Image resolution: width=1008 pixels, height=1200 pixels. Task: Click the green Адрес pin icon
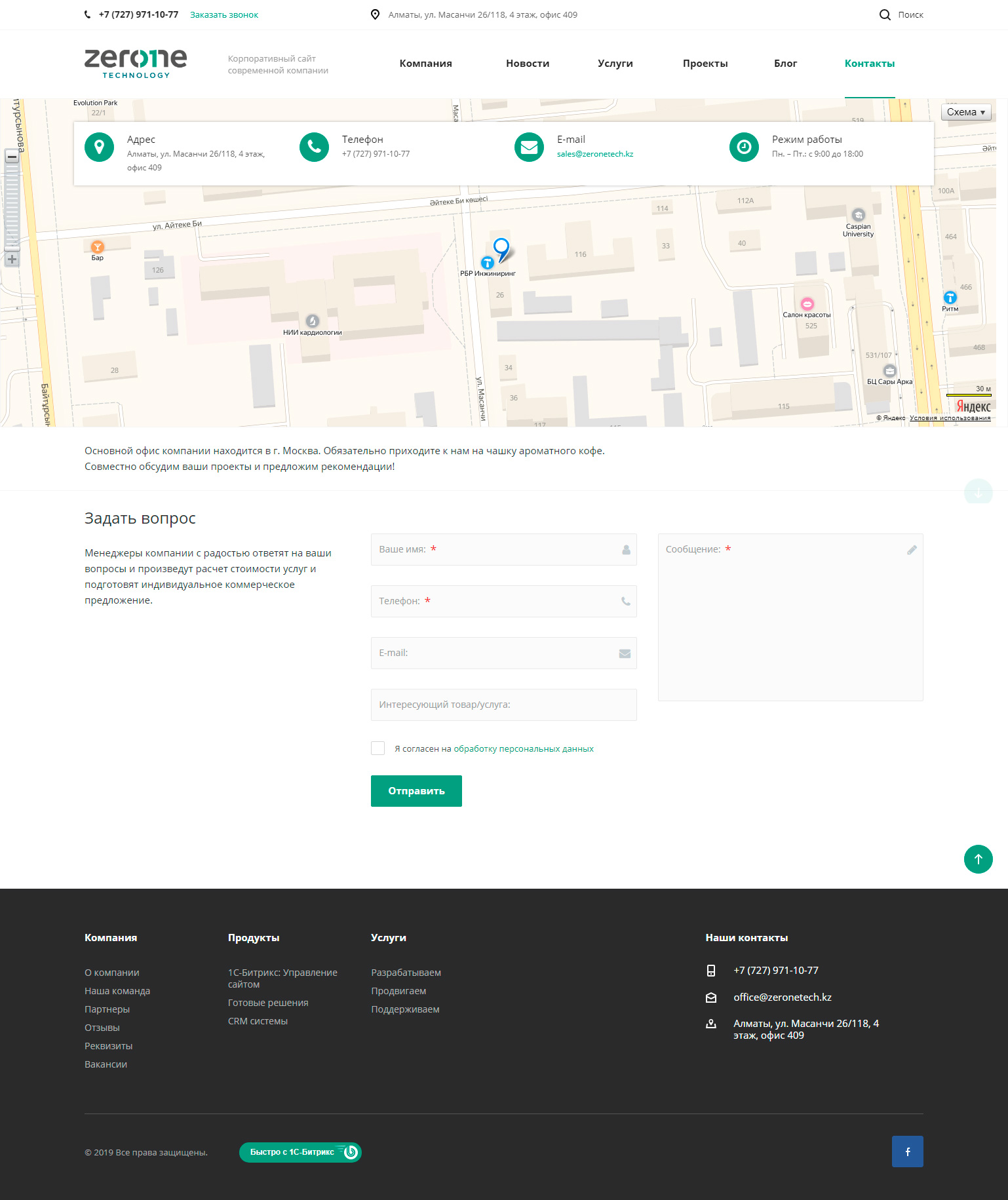tap(100, 147)
